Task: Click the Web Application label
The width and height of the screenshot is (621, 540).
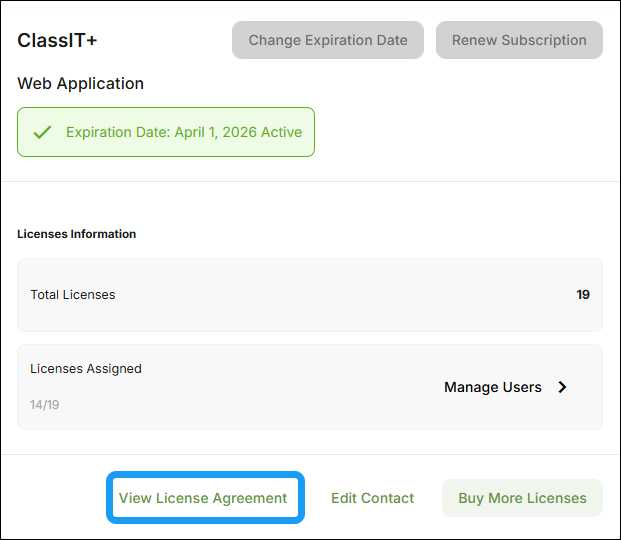Action: point(80,84)
